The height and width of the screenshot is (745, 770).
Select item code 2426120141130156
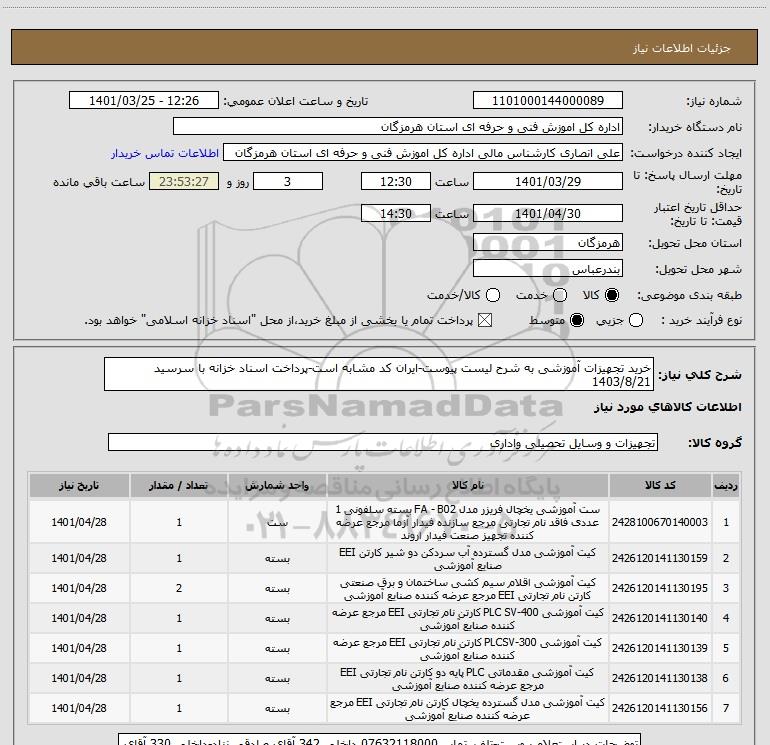click(x=660, y=708)
